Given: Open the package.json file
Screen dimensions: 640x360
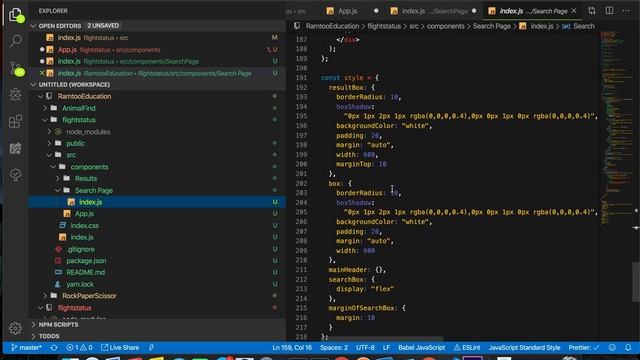Looking at the screenshot, I should tap(157, 261).
